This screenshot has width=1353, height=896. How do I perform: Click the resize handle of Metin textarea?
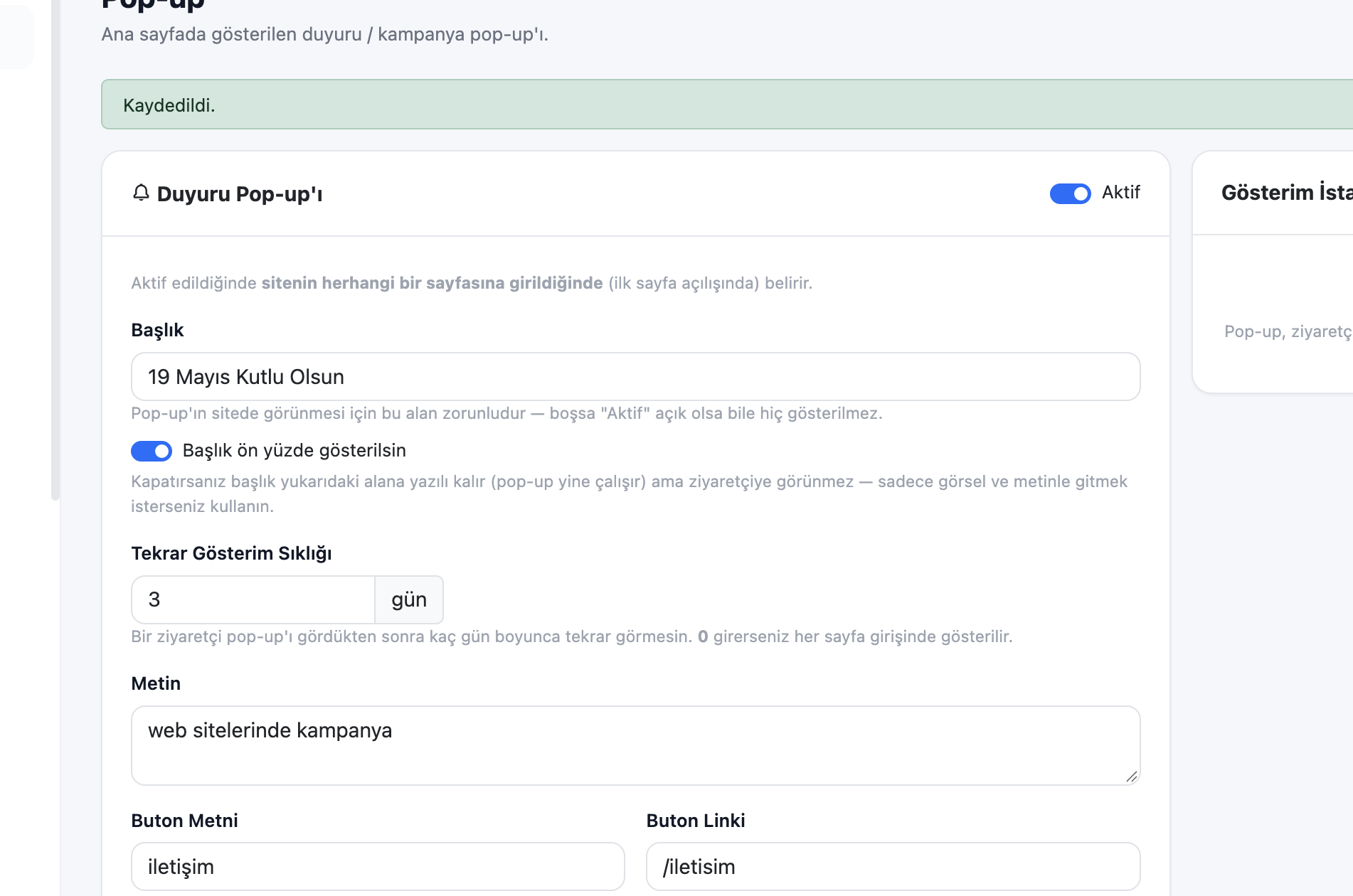pos(1132,777)
